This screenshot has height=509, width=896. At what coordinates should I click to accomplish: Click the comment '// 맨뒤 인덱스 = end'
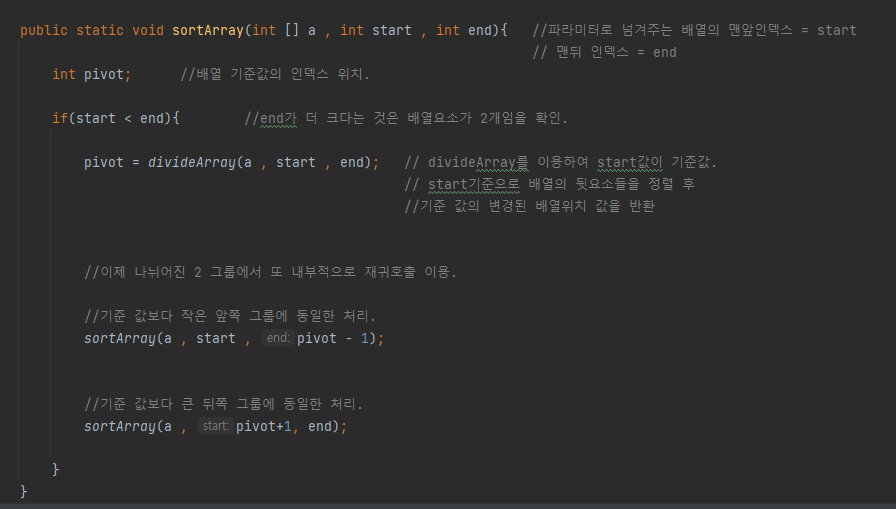pyautogui.click(x=605, y=53)
